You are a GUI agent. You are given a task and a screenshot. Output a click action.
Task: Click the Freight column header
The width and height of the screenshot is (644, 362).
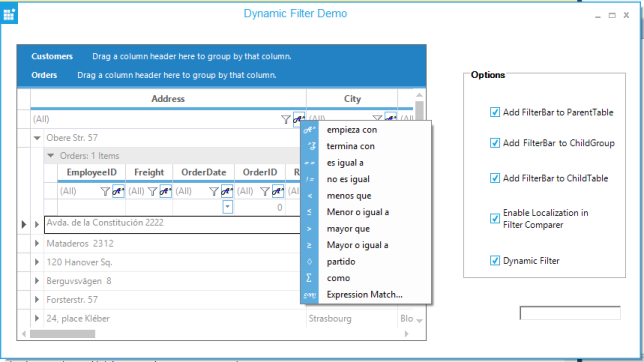(149, 173)
